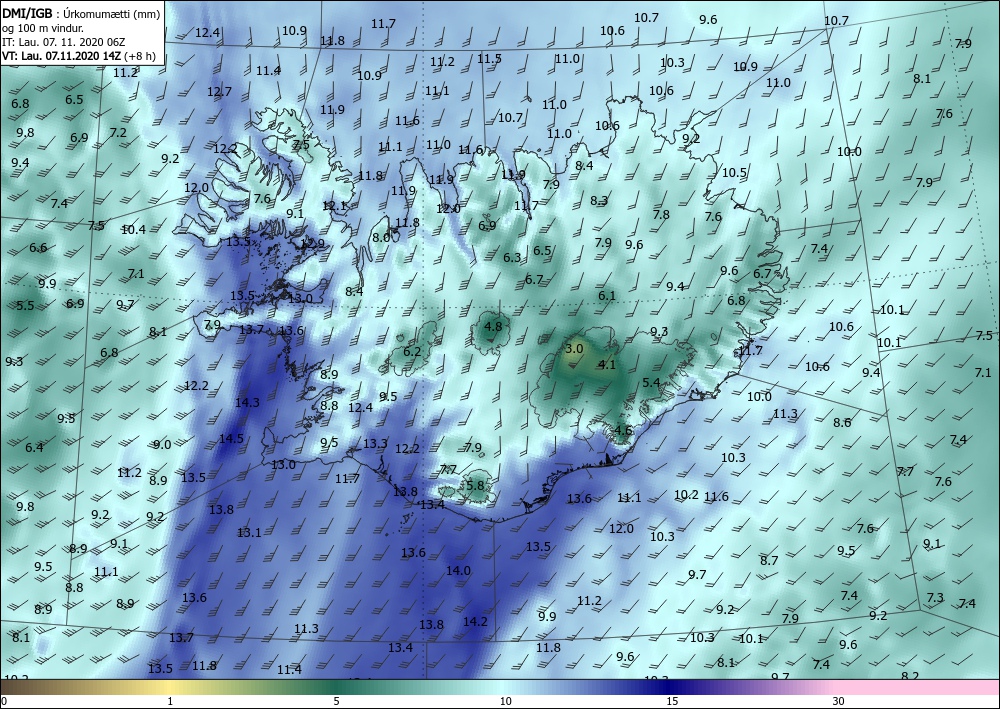Click the dark blue section of the color scale
The height and width of the screenshot is (709, 1000).
pyautogui.click(x=670, y=687)
